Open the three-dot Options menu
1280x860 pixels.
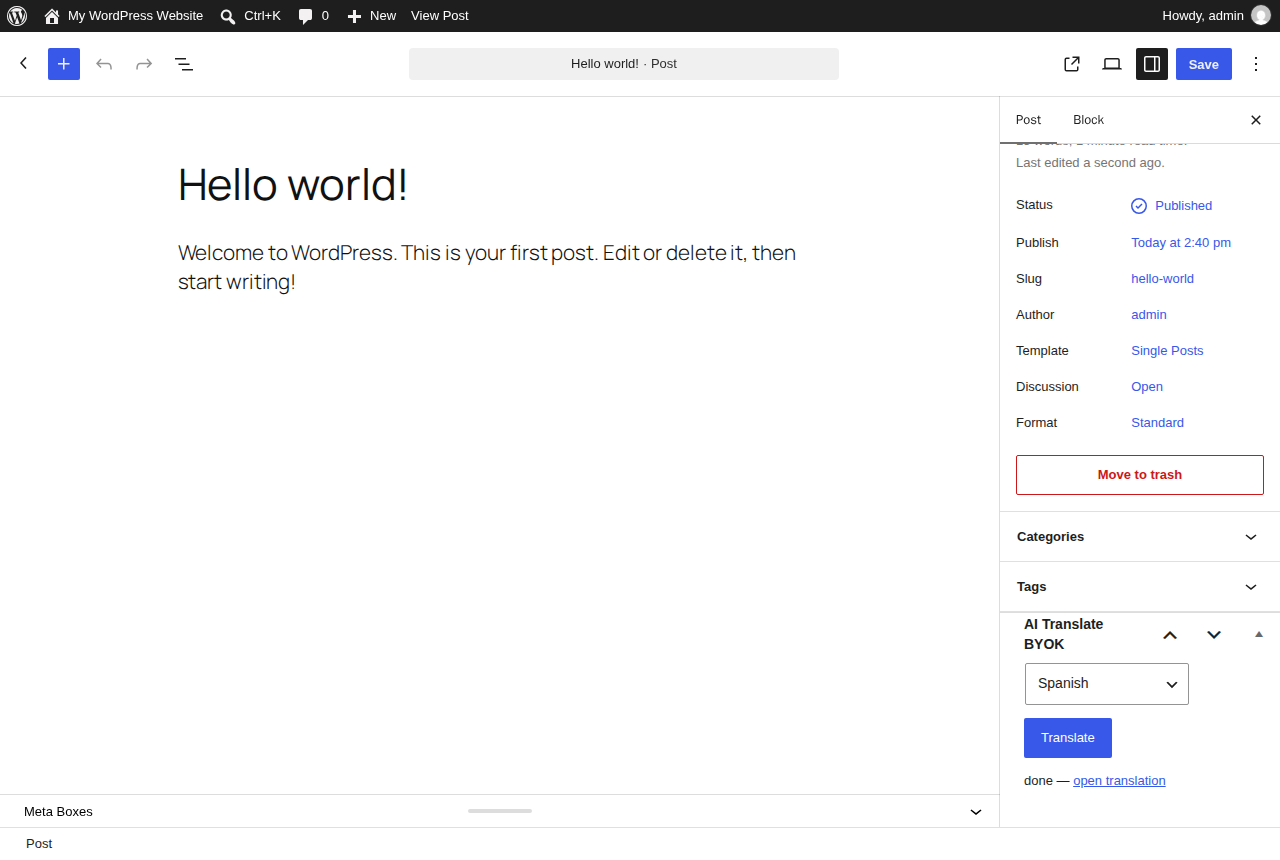click(x=1256, y=64)
